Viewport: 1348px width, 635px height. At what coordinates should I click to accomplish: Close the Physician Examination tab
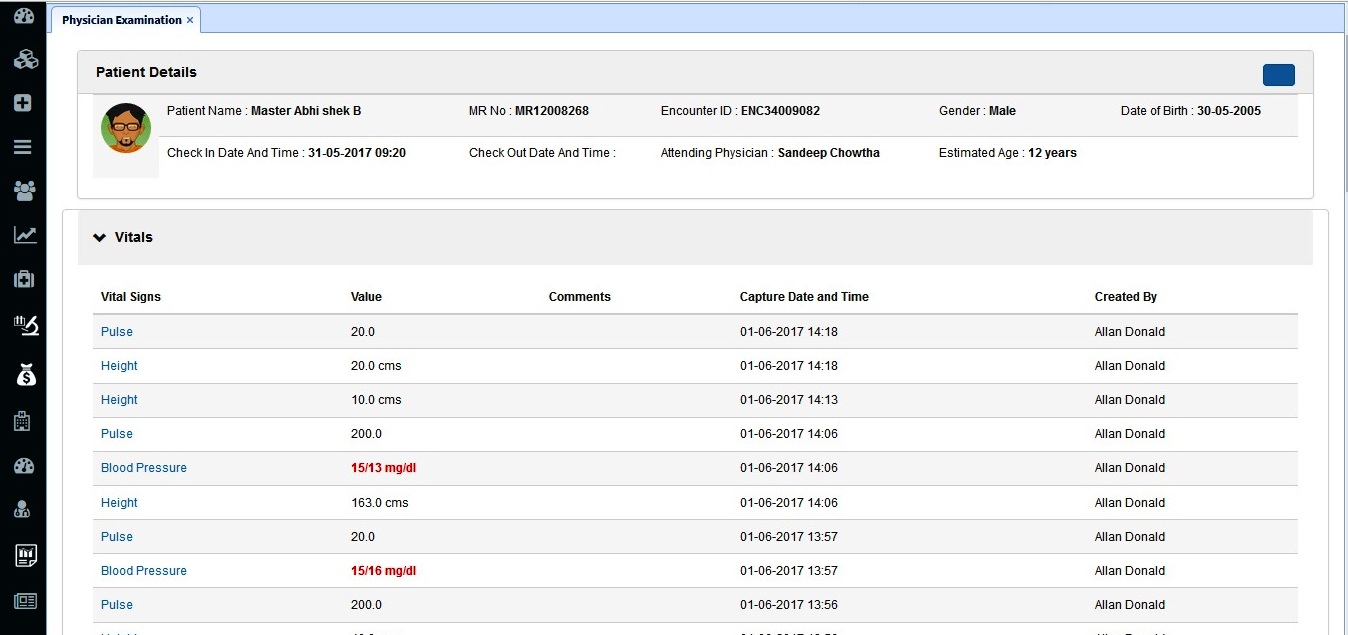tap(190, 20)
